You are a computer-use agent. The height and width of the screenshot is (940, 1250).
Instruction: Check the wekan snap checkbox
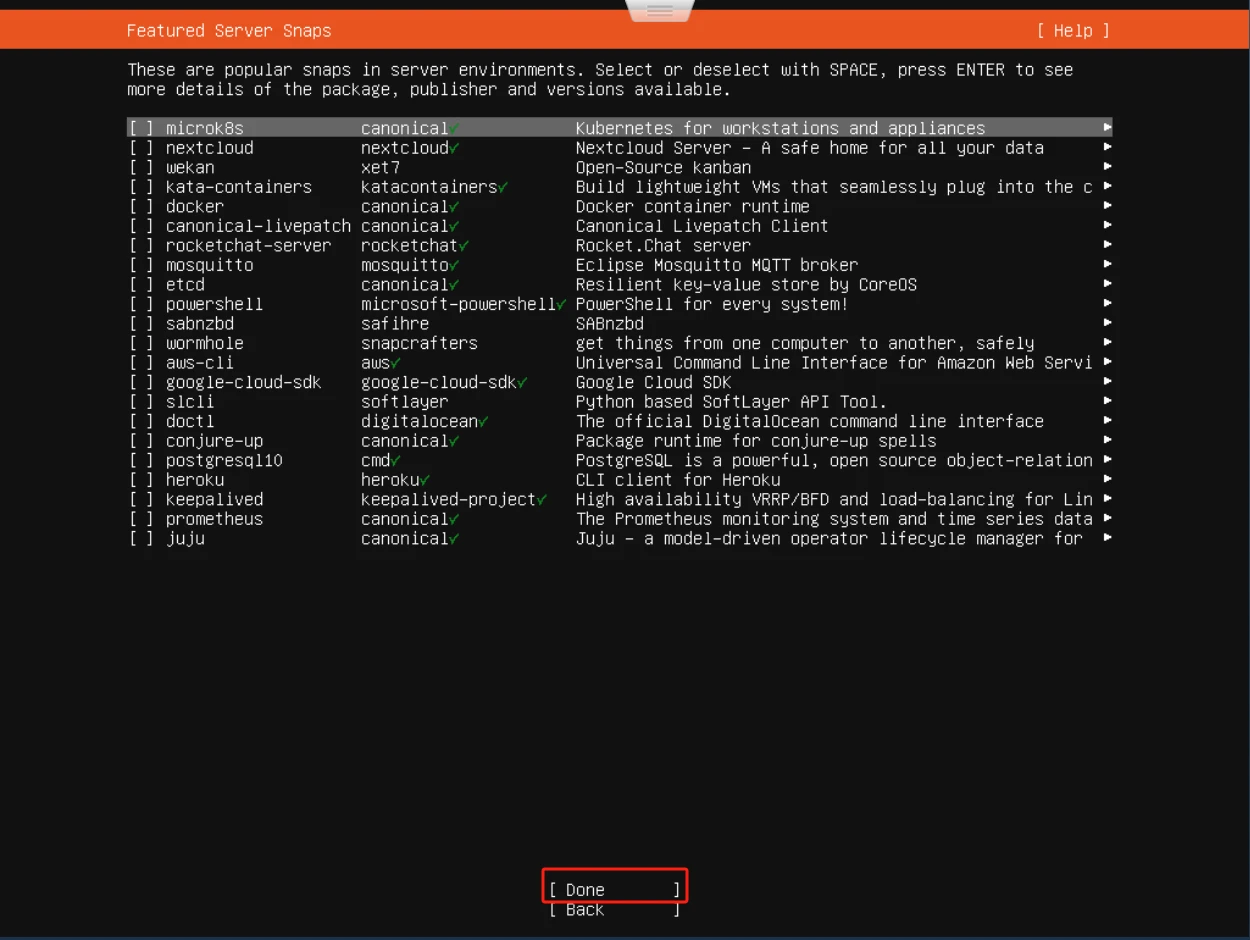pyautogui.click(x=141, y=167)
